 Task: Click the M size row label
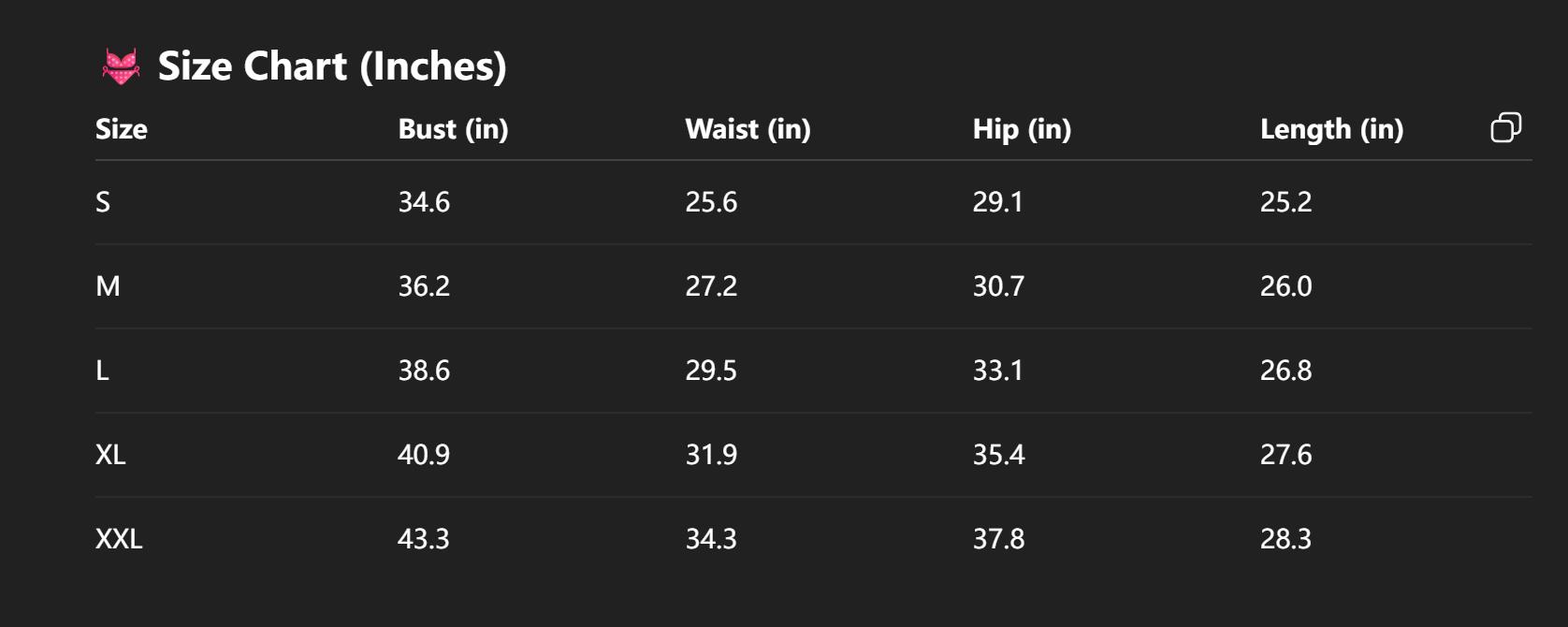[x=108, y=286]
